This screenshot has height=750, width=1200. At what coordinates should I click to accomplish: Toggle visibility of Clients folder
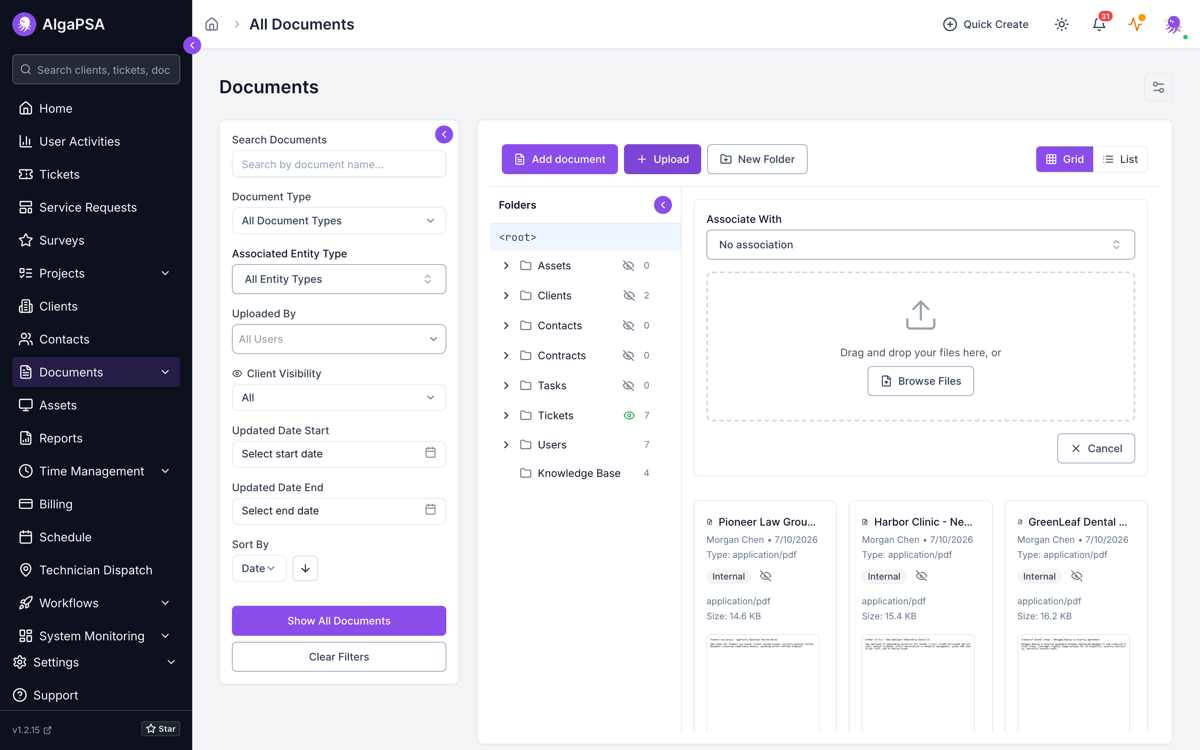coord(629,296)
